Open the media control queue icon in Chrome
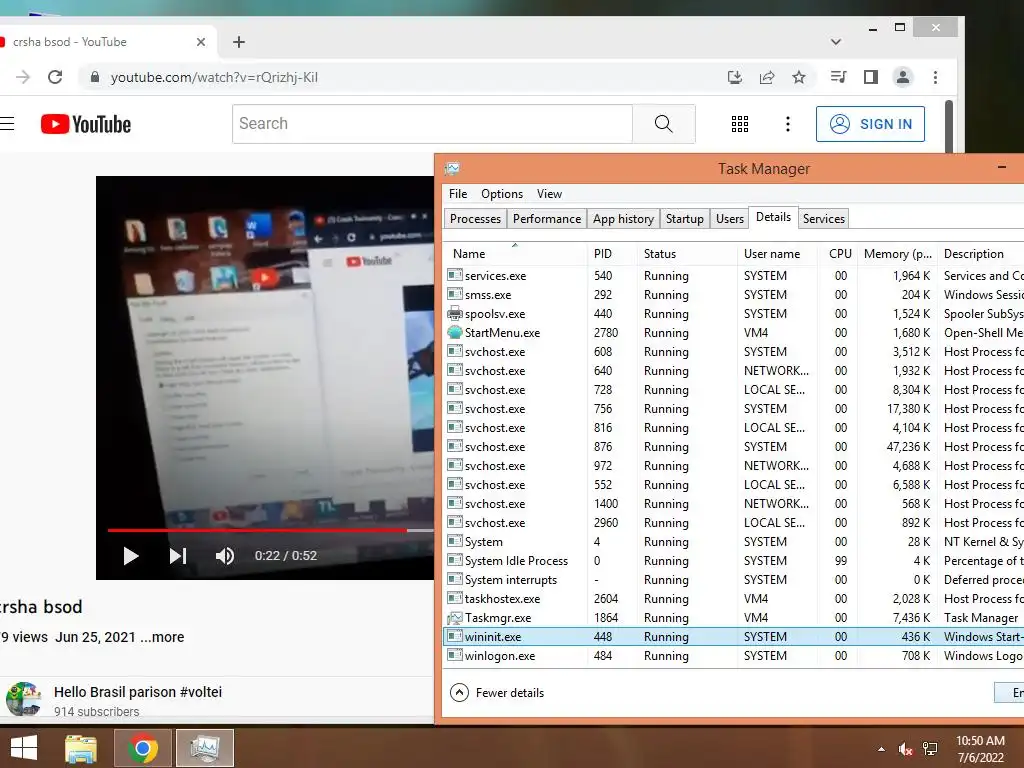 (839, 77)
